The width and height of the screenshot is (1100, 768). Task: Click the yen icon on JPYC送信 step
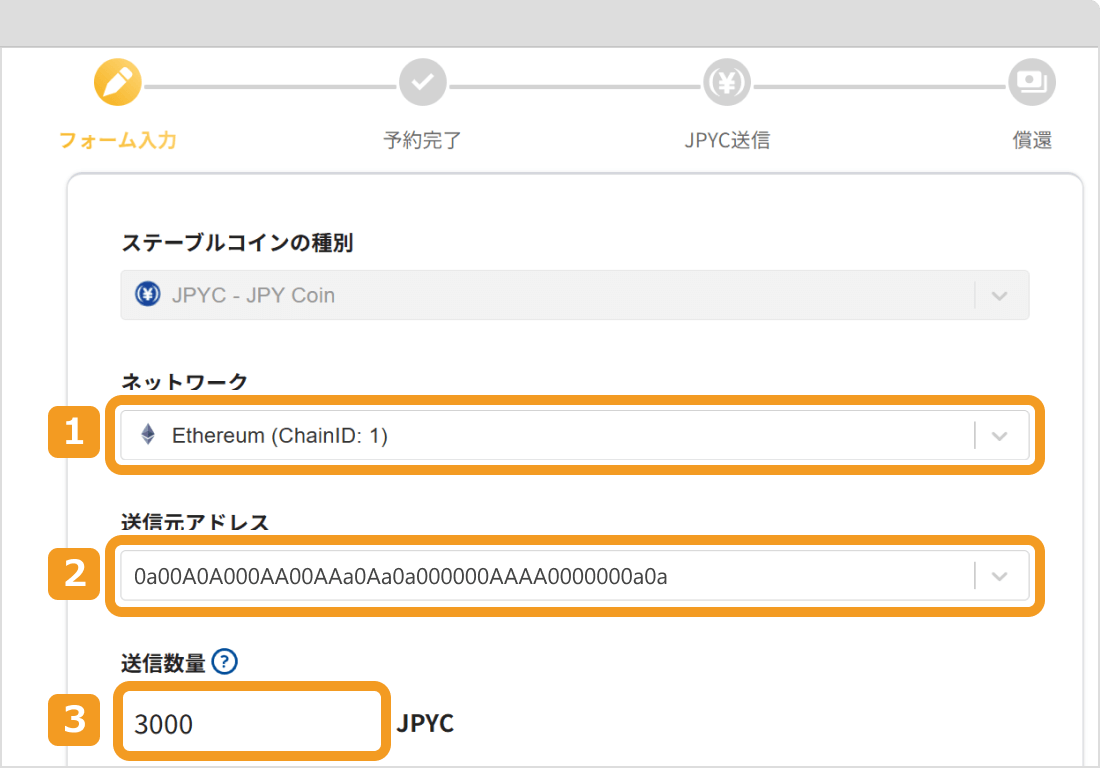(727, 82)
